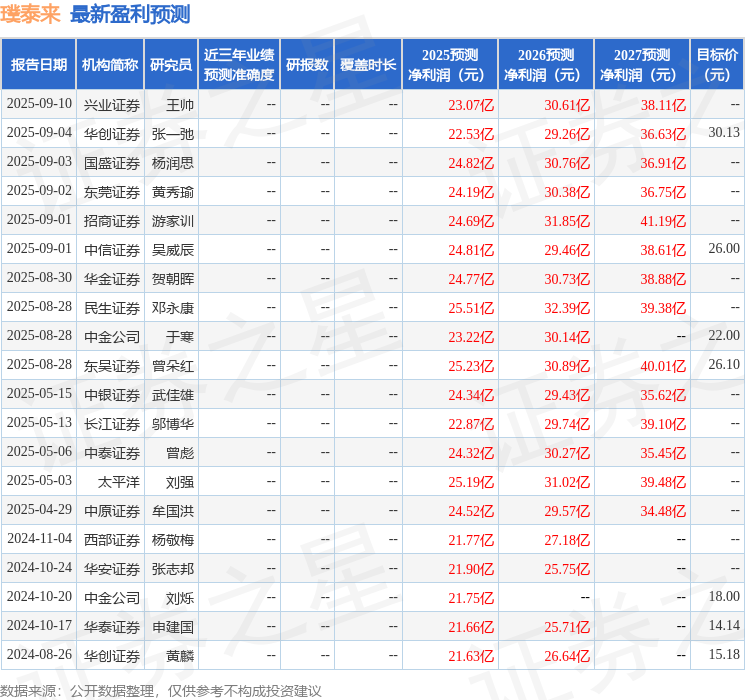
Task: Select 中银证券 institution cell
Action: click(112, 395)
